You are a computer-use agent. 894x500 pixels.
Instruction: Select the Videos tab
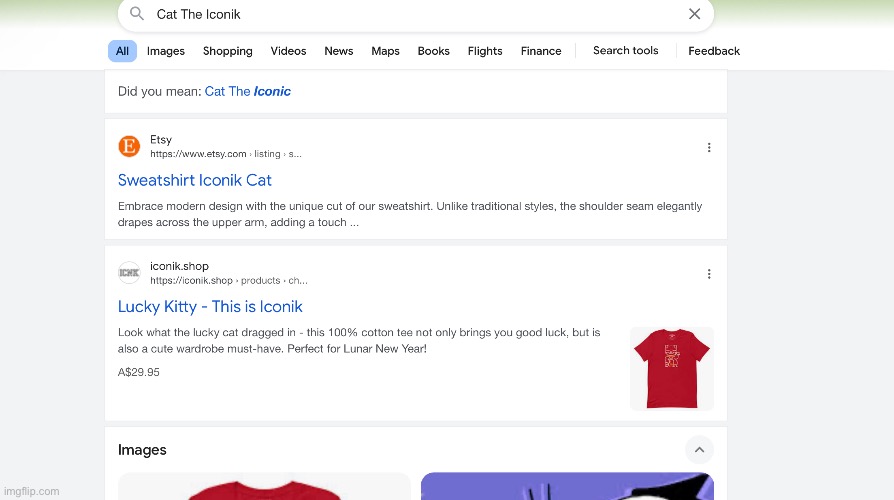[288, 51]
